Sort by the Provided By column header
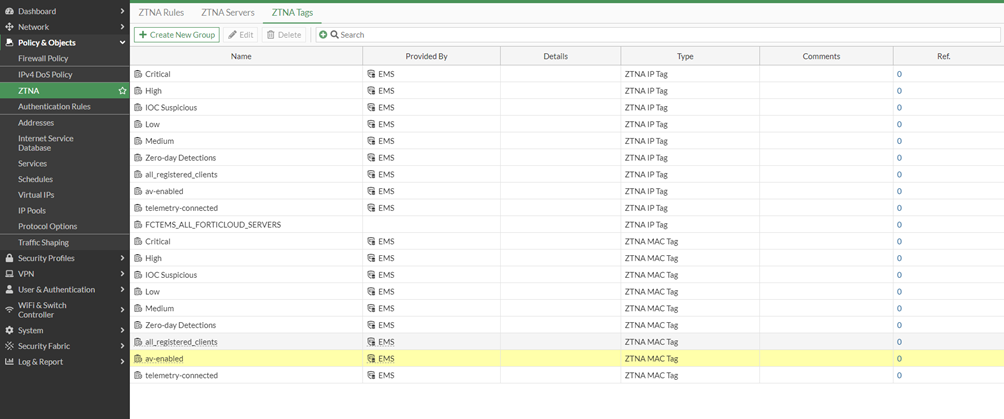The height and width of the screenshot is (419, 1004). click(432, 56)
